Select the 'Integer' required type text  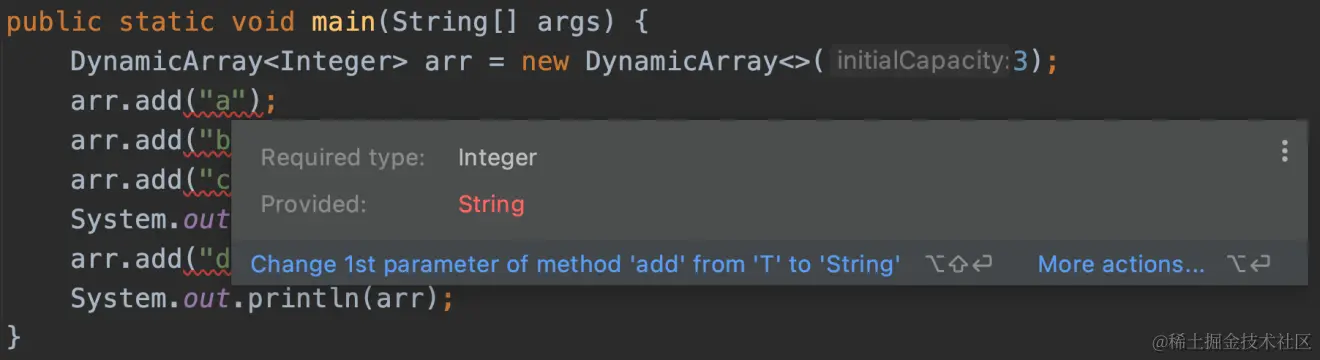497,157
